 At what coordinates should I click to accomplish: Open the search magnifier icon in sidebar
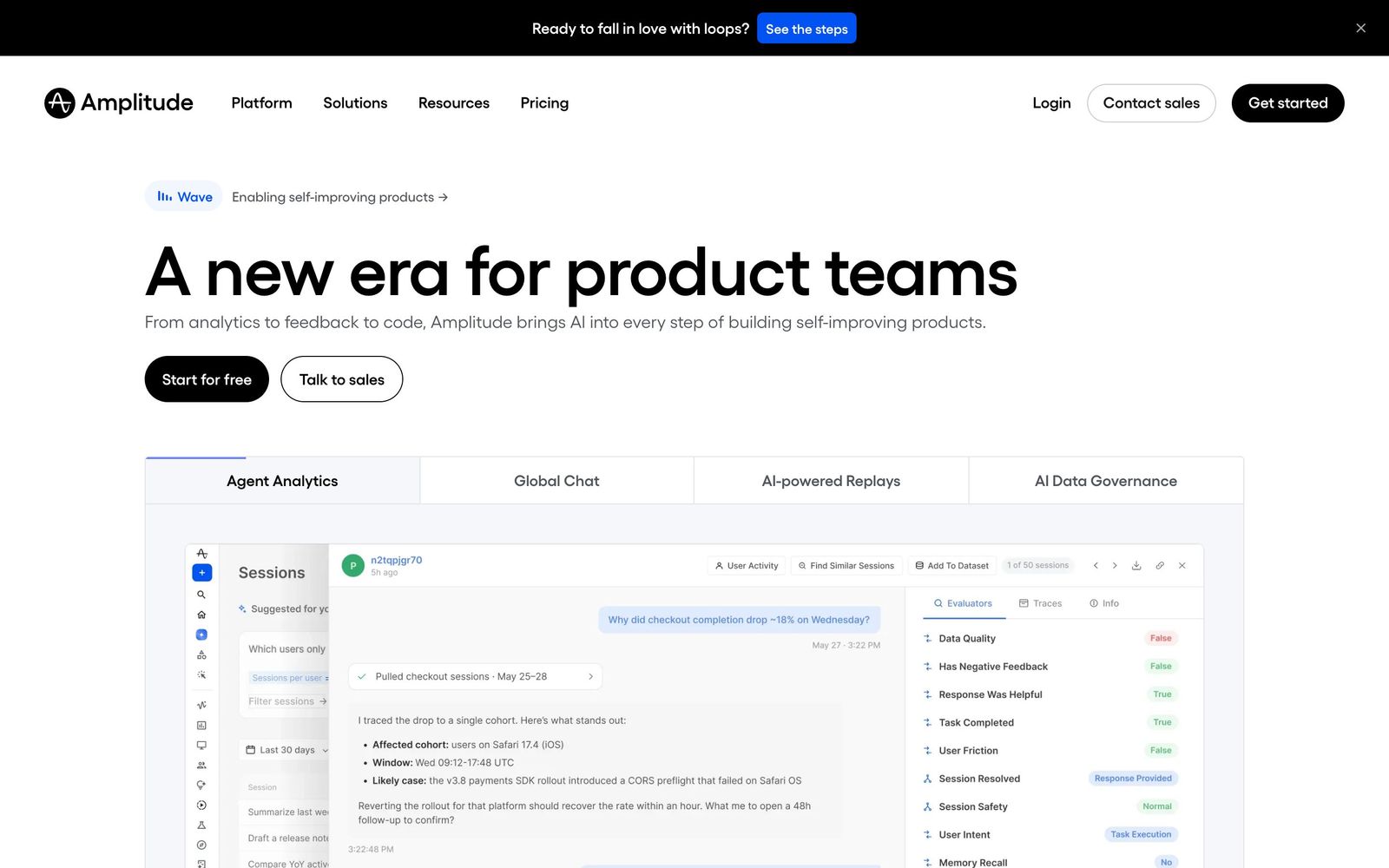[201, 595]
